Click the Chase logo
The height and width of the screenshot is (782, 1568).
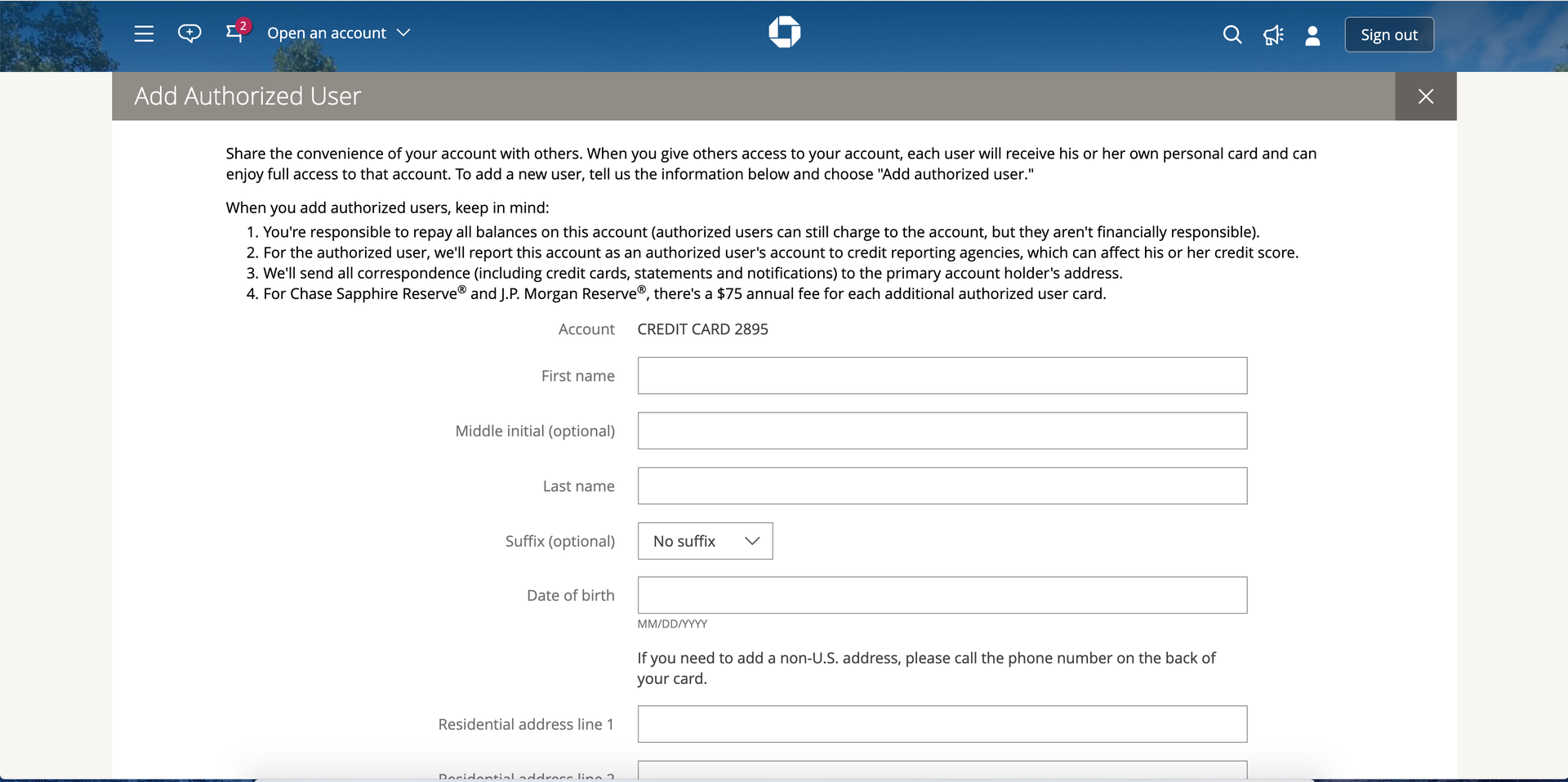pyautogui.click(x=783, y=32)
